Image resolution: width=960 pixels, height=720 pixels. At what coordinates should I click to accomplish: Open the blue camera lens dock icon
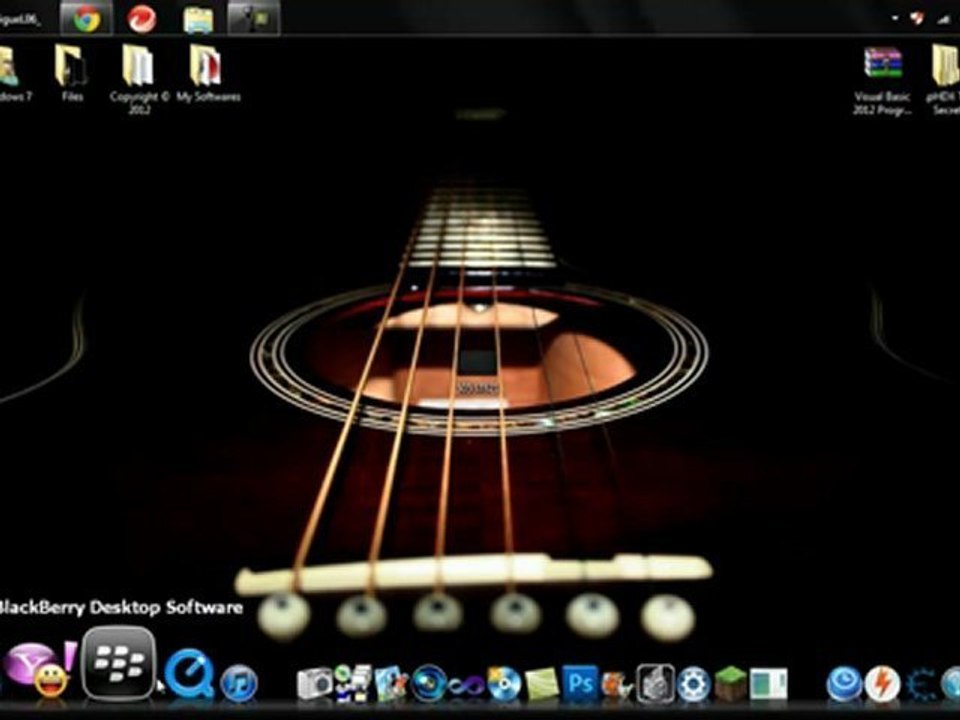429,683
